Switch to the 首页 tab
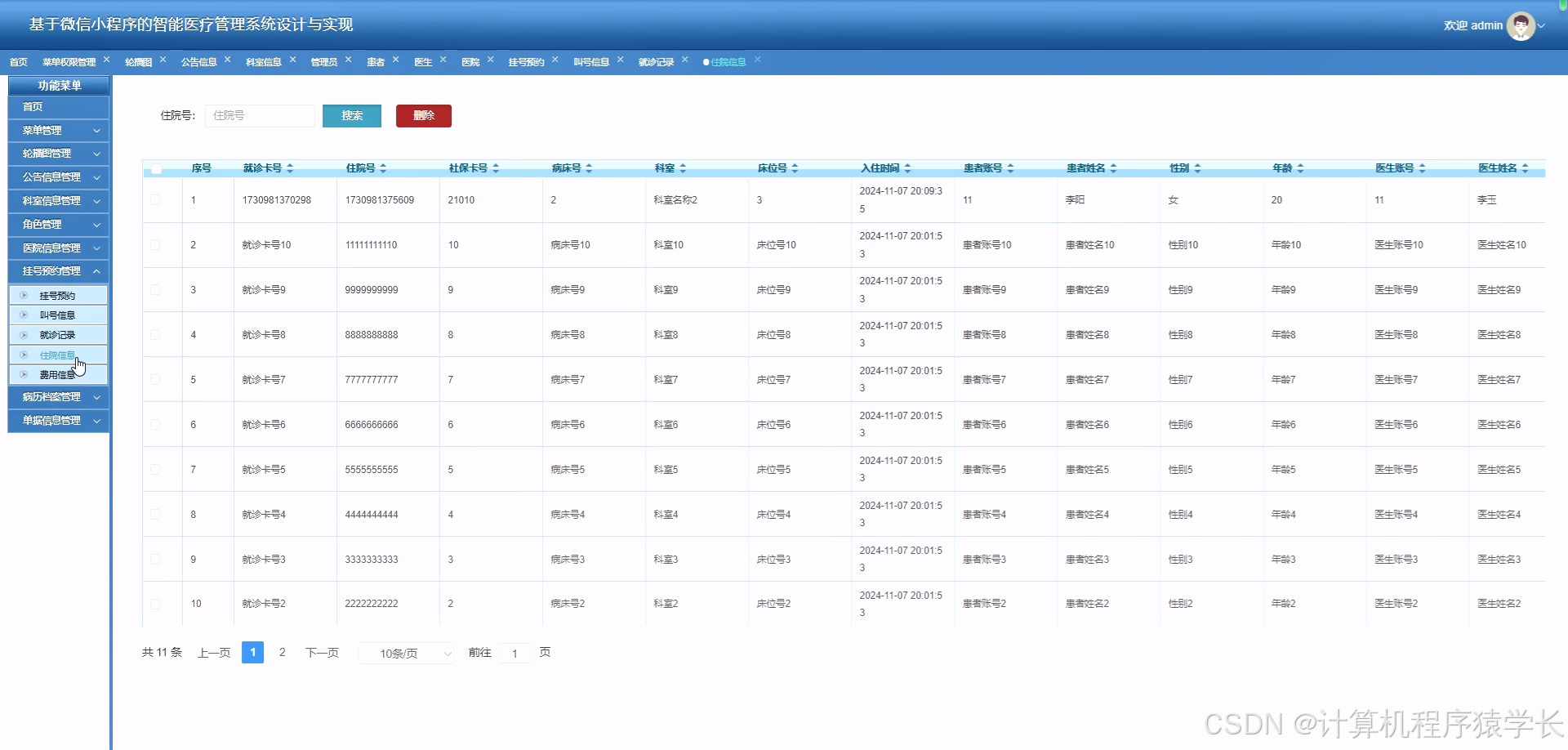 pyautogui.click(x=19, y=62)
